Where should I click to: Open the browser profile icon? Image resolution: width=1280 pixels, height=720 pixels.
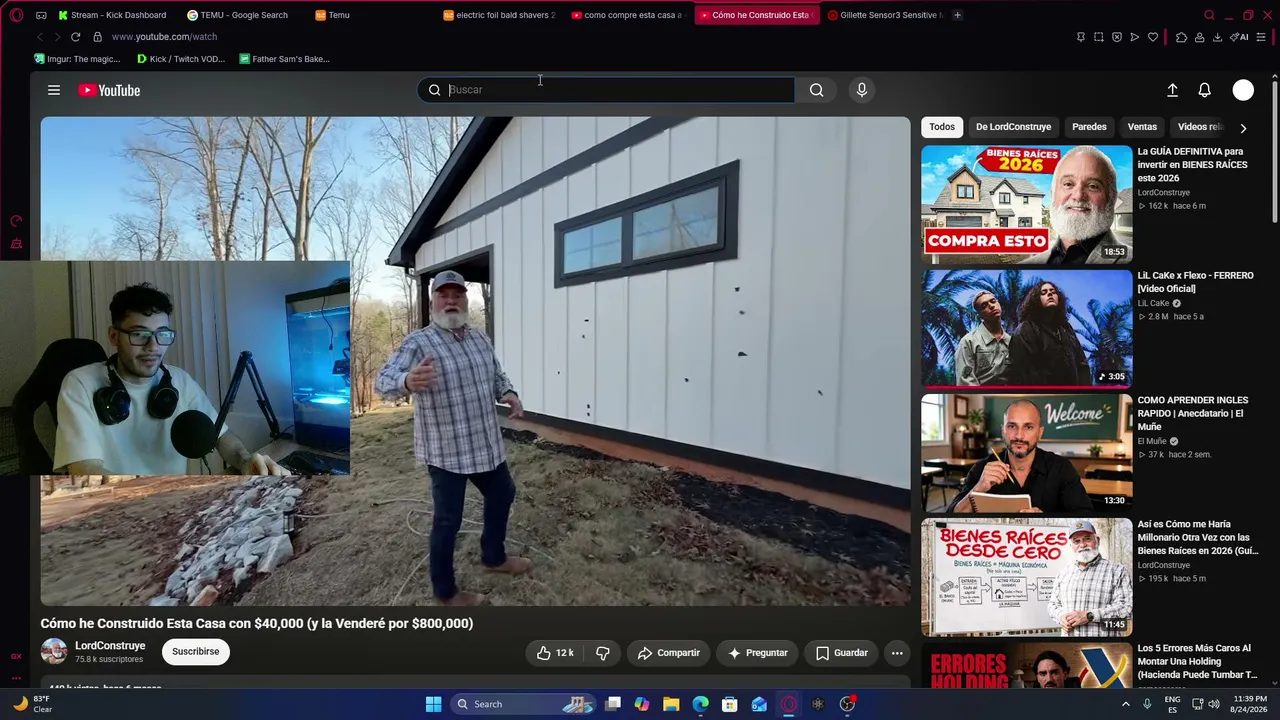(1199, 37)
